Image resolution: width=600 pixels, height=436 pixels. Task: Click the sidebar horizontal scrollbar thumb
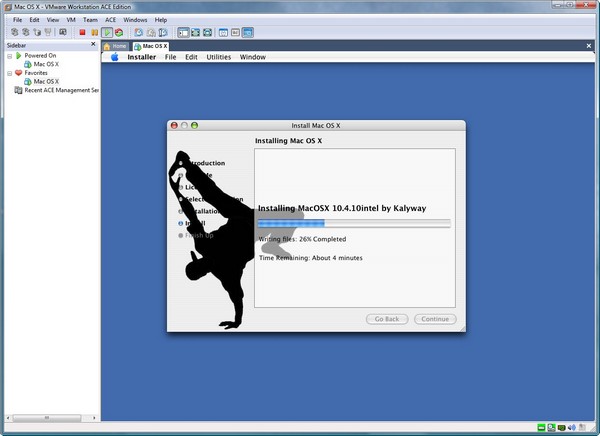[47, 418]
